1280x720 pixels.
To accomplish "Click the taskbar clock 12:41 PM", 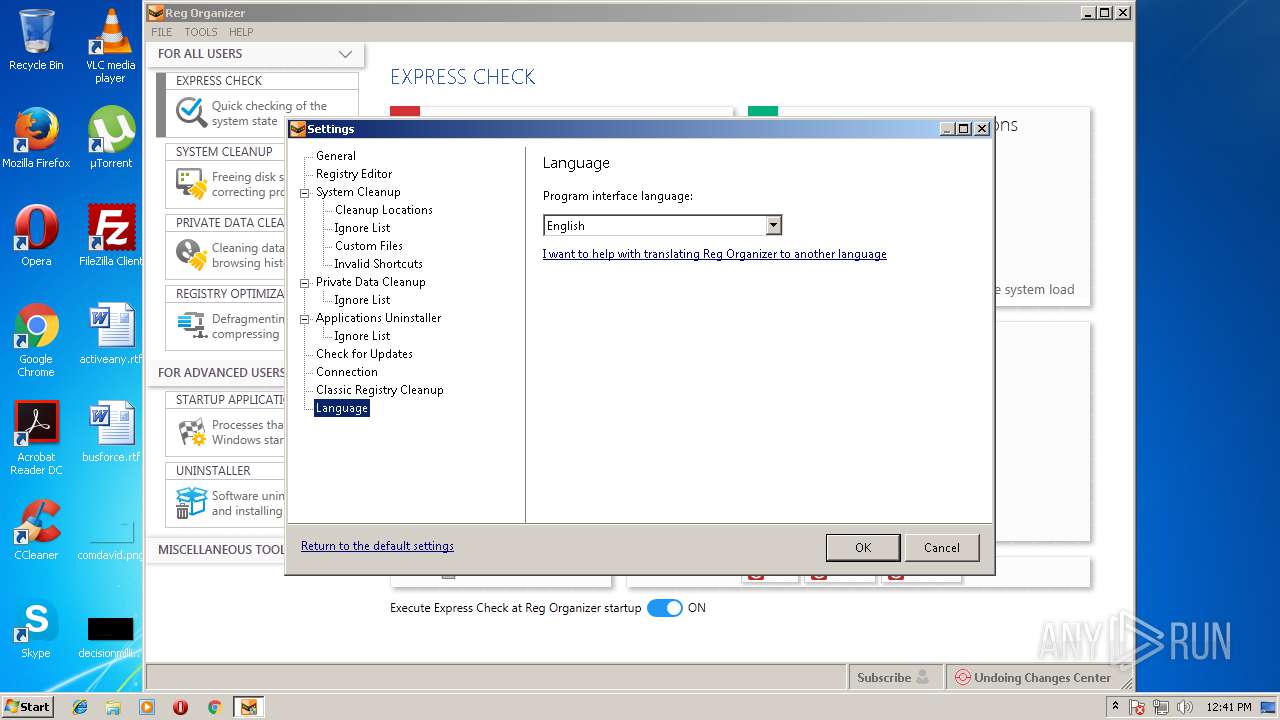I will [x=1229, y=707].
